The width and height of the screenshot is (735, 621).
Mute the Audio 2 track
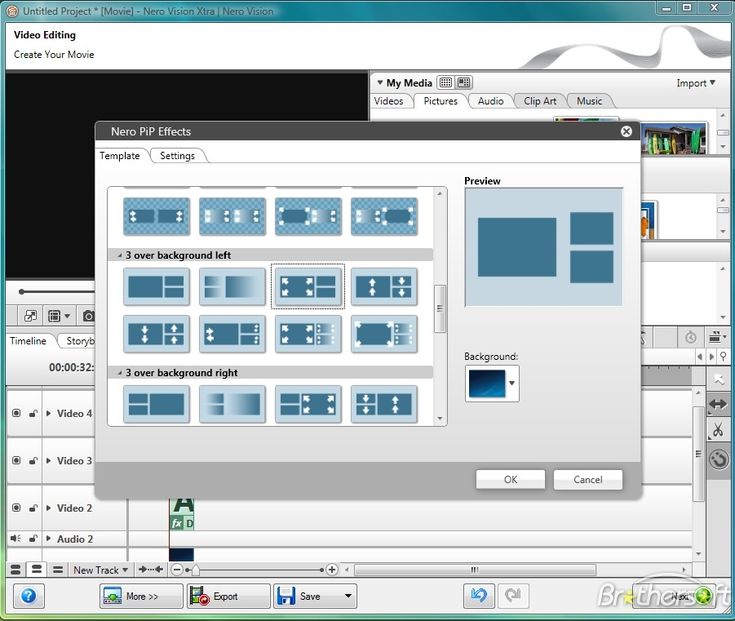(x=15, y=539)
